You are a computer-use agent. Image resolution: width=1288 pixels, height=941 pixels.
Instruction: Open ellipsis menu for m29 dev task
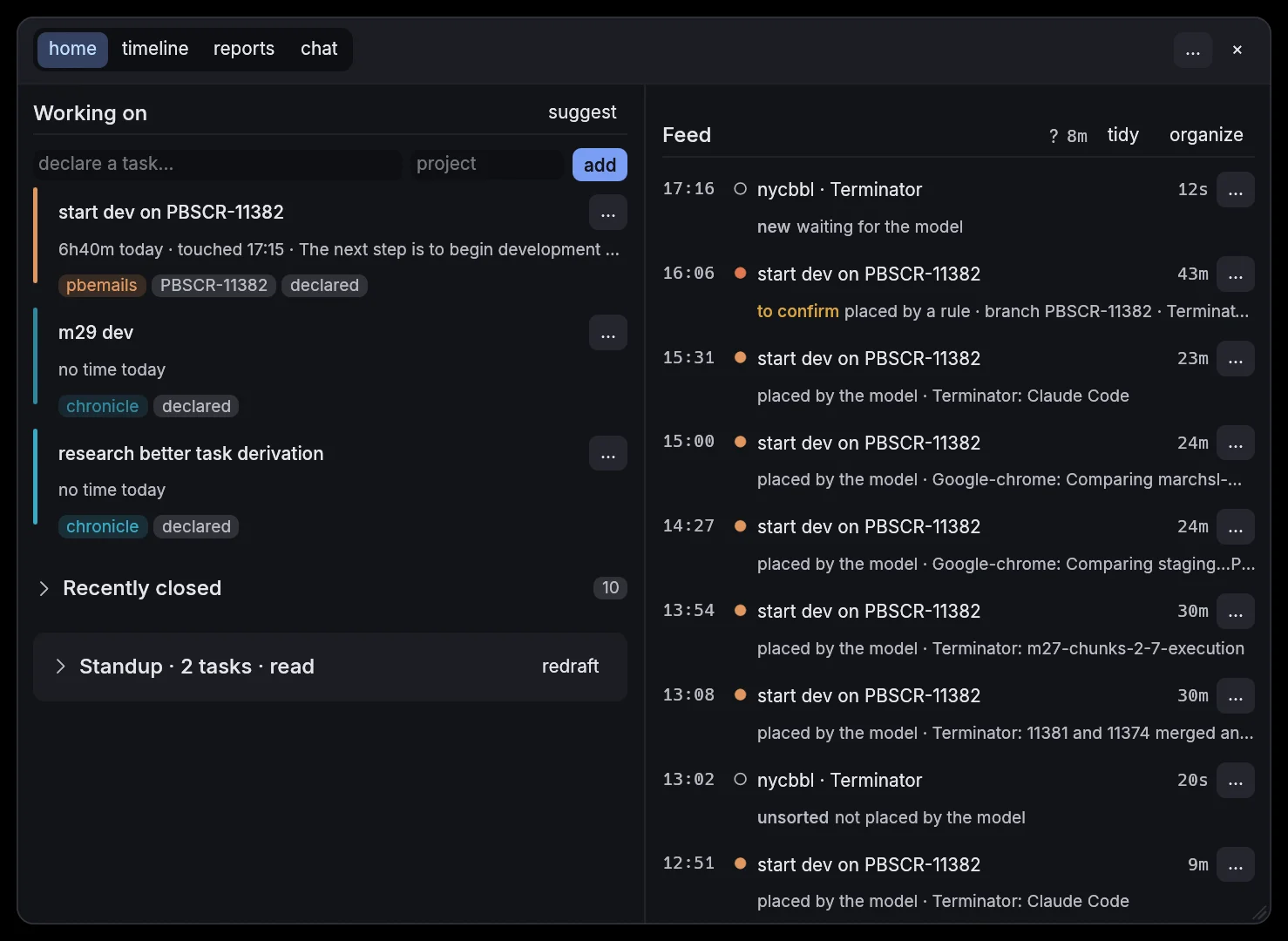click(x=608, y=333)
